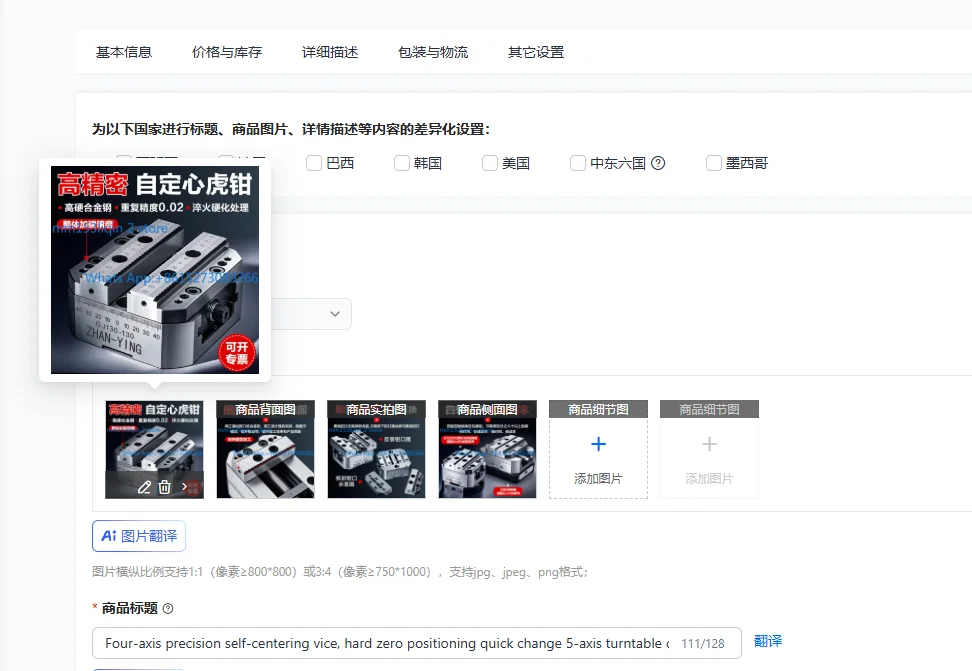Click the blue plus icon in 添加图片 slot

point(598,444)
